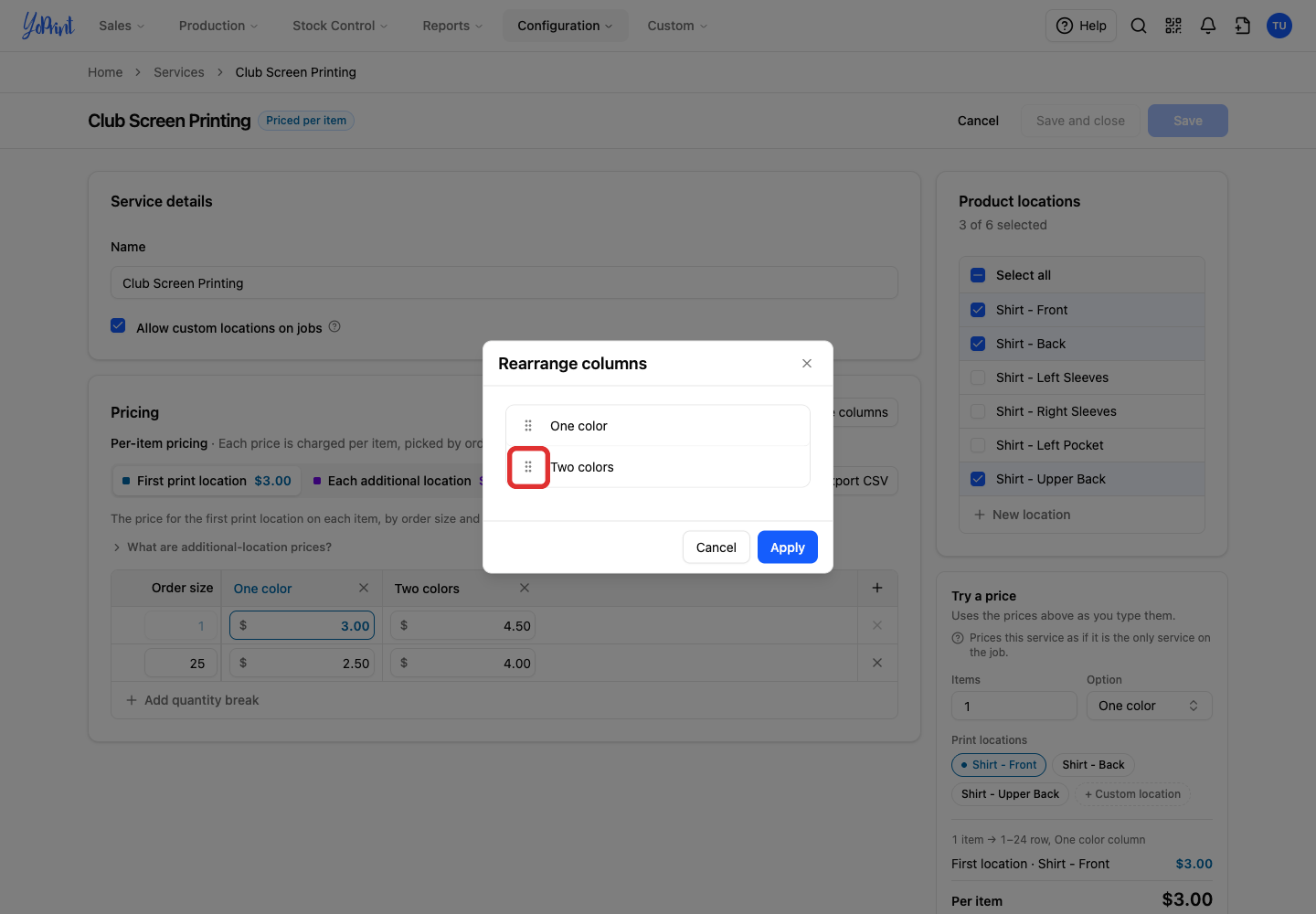Open the notifications bell
The width and height of the screenshot is (1316, 914).
pos(1208,26)
